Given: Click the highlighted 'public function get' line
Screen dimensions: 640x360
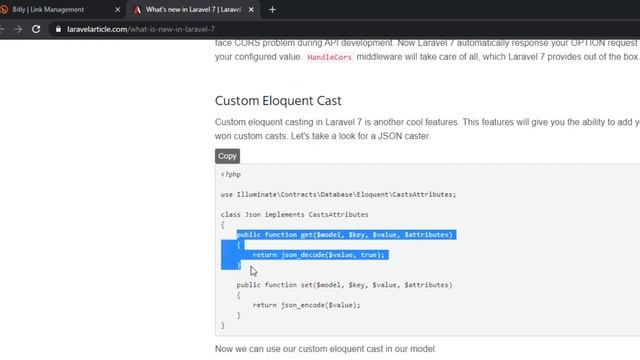Looking at the screenshot, I should tap(345, 235).
